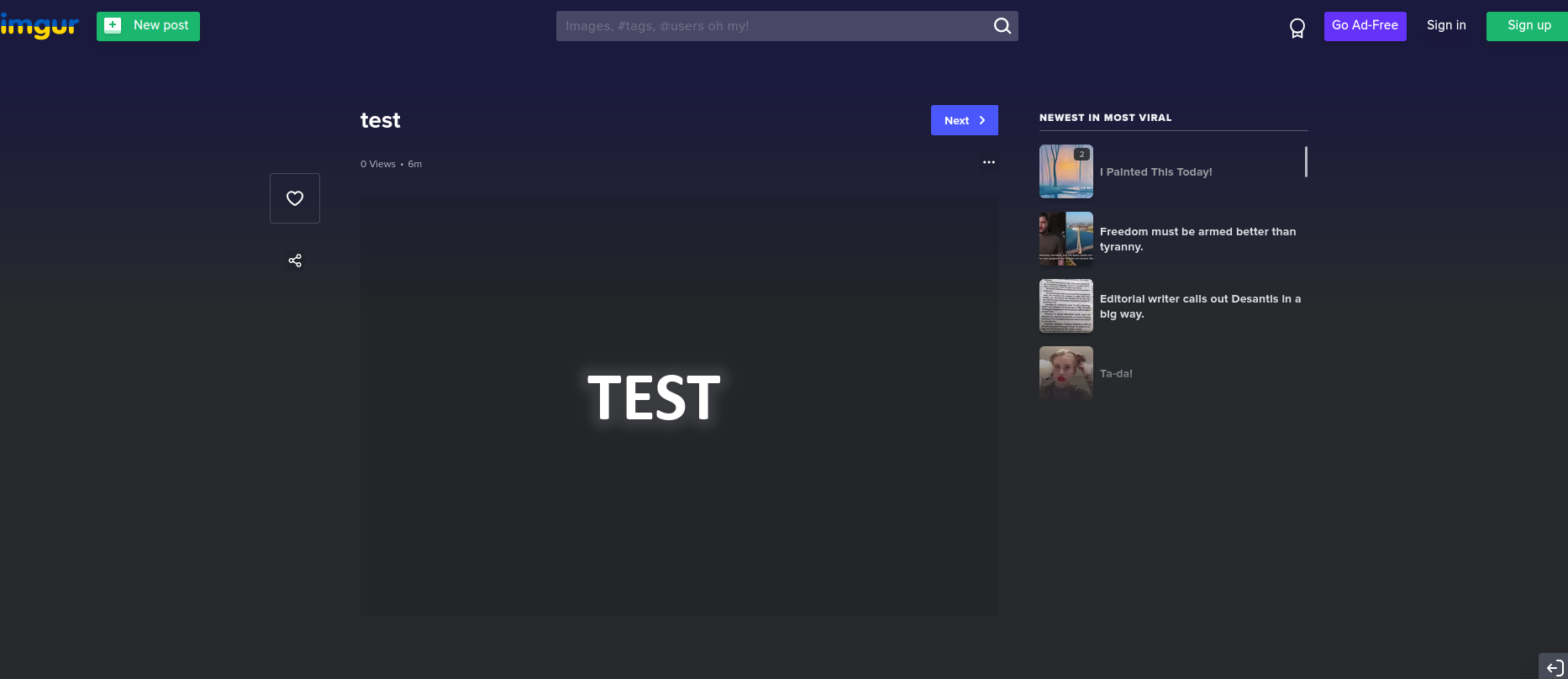Click the "NEWEST IN MOST VIRAL" heading
This screenshot has width=1568, height=679.
click(x=1105, y=118)
